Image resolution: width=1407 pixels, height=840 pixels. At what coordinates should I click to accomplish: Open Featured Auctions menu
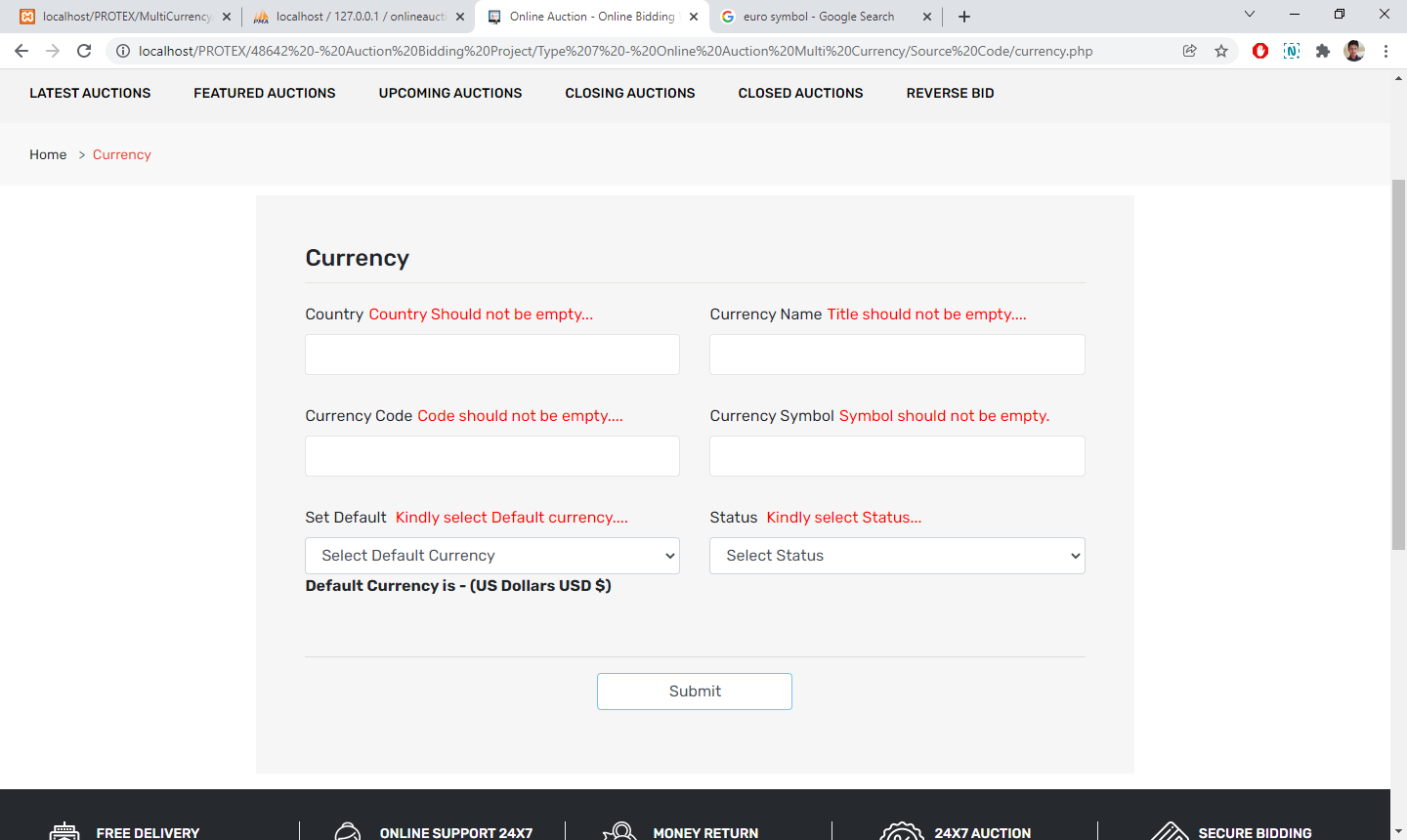click(x=265, y=93)
